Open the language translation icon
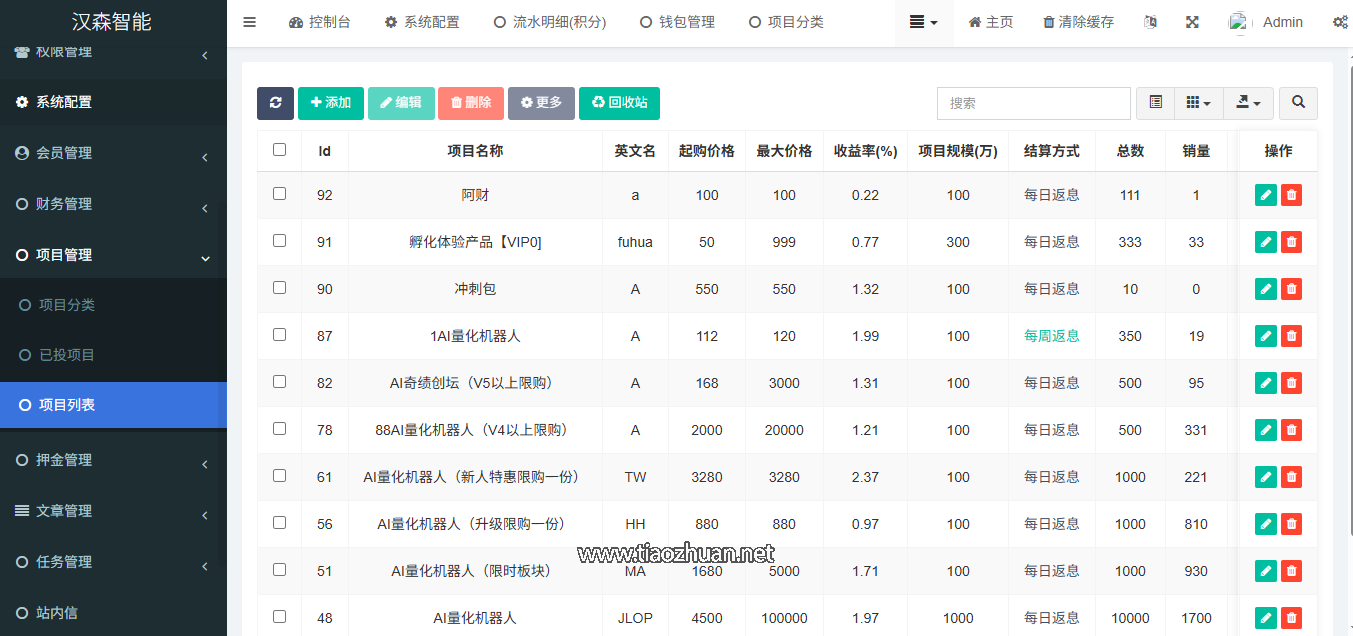 [1150, 22]
